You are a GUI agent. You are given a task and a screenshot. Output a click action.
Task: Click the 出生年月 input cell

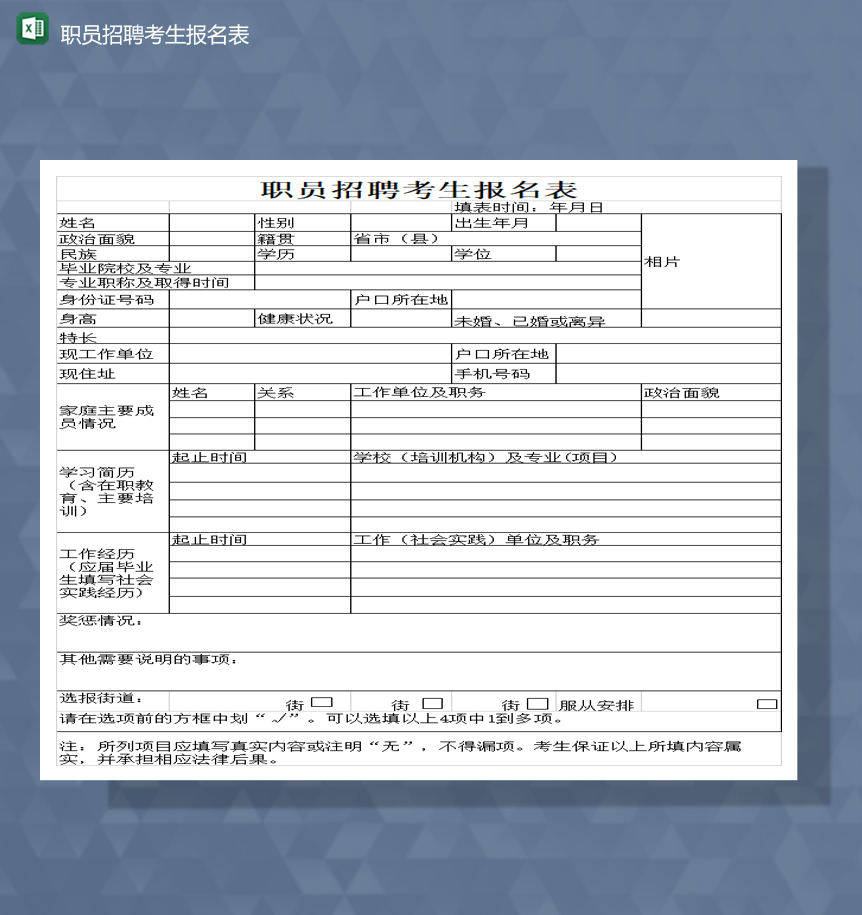point(600,222)
